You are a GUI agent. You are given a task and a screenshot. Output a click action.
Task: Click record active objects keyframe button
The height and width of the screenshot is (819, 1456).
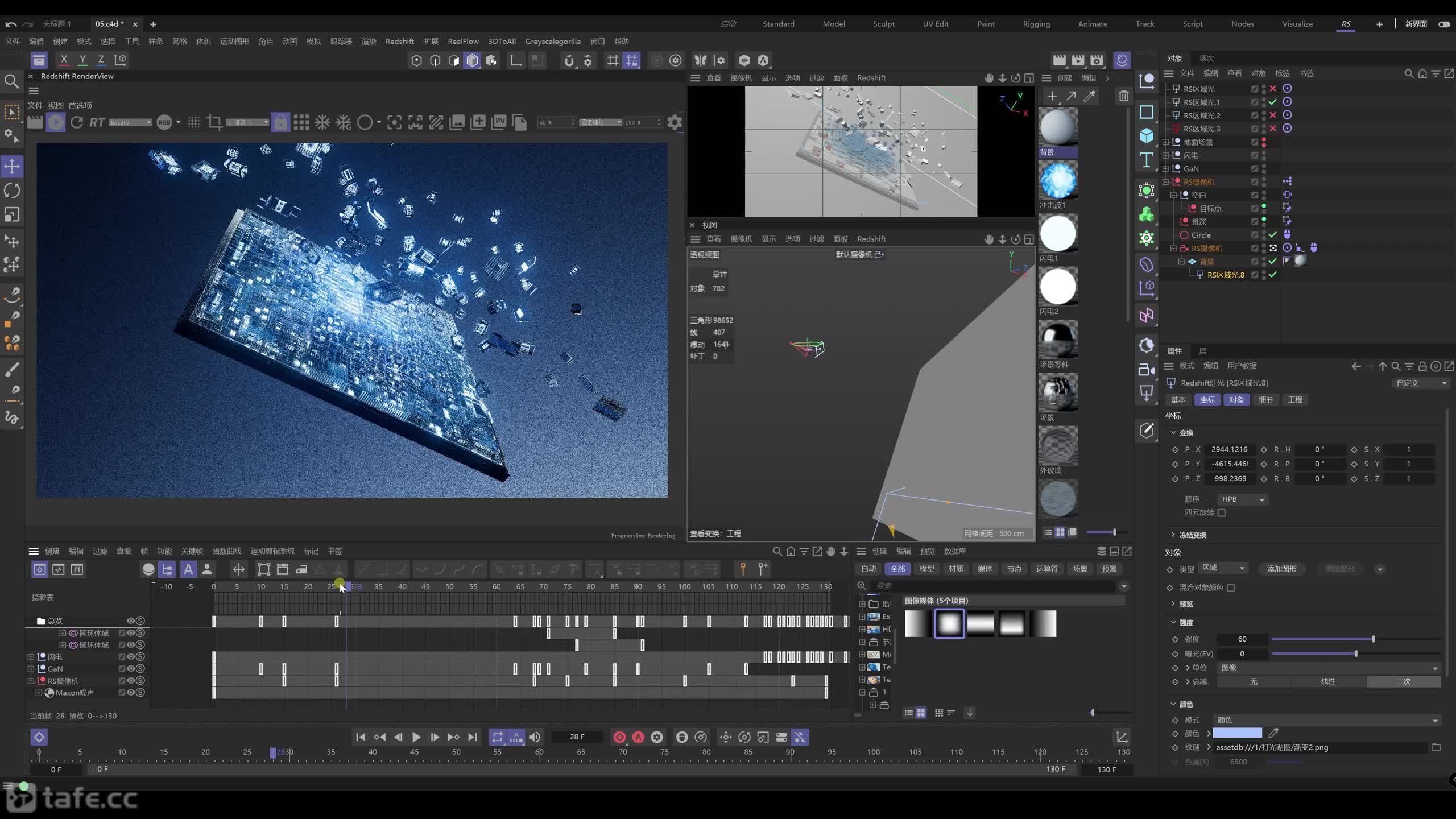tap(619, 737)
